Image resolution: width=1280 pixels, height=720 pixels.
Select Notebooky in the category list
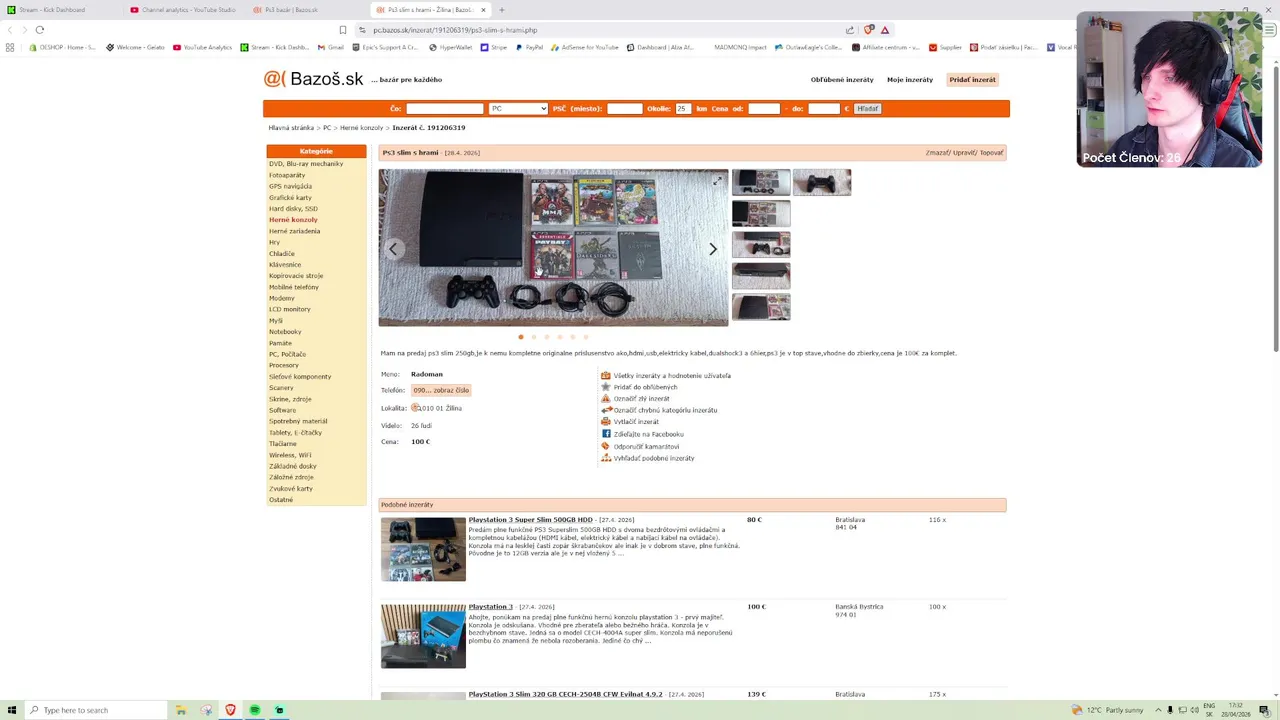point(285,332)
